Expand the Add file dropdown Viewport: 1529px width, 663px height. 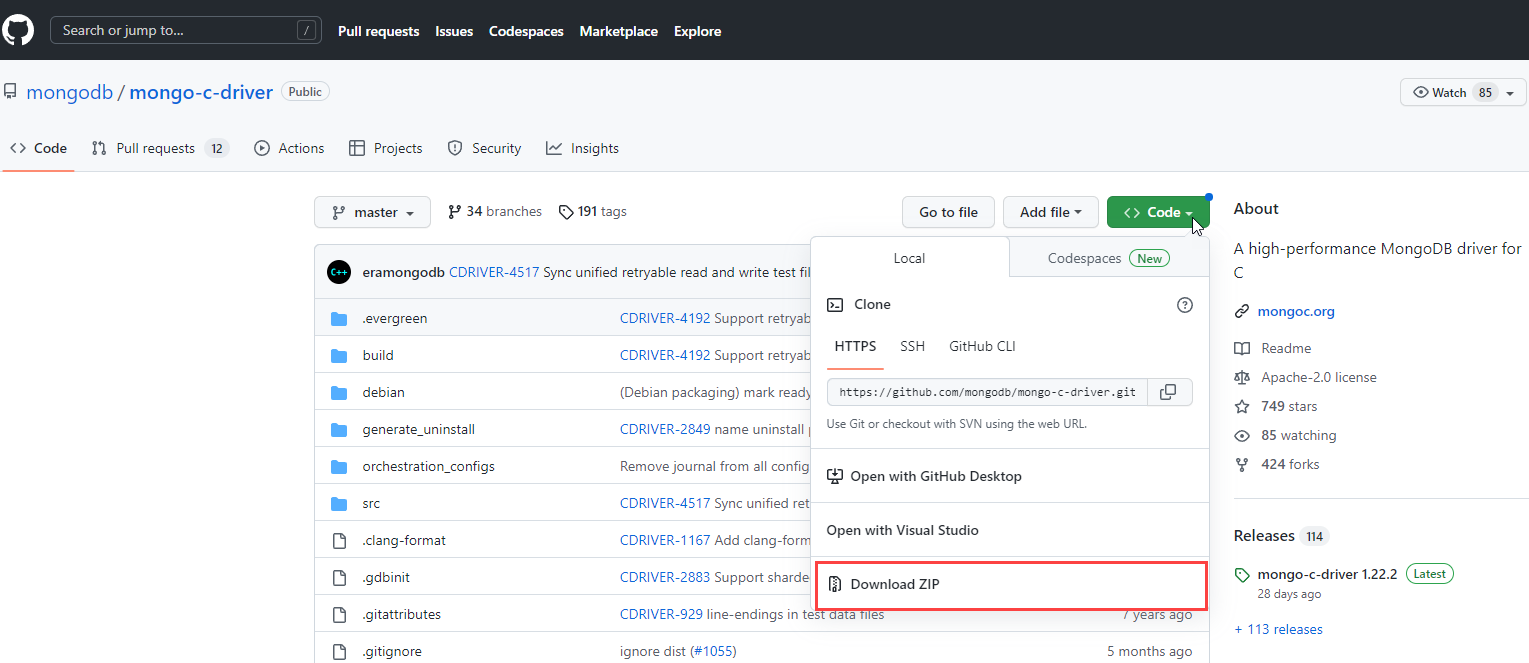[1051, 212]
